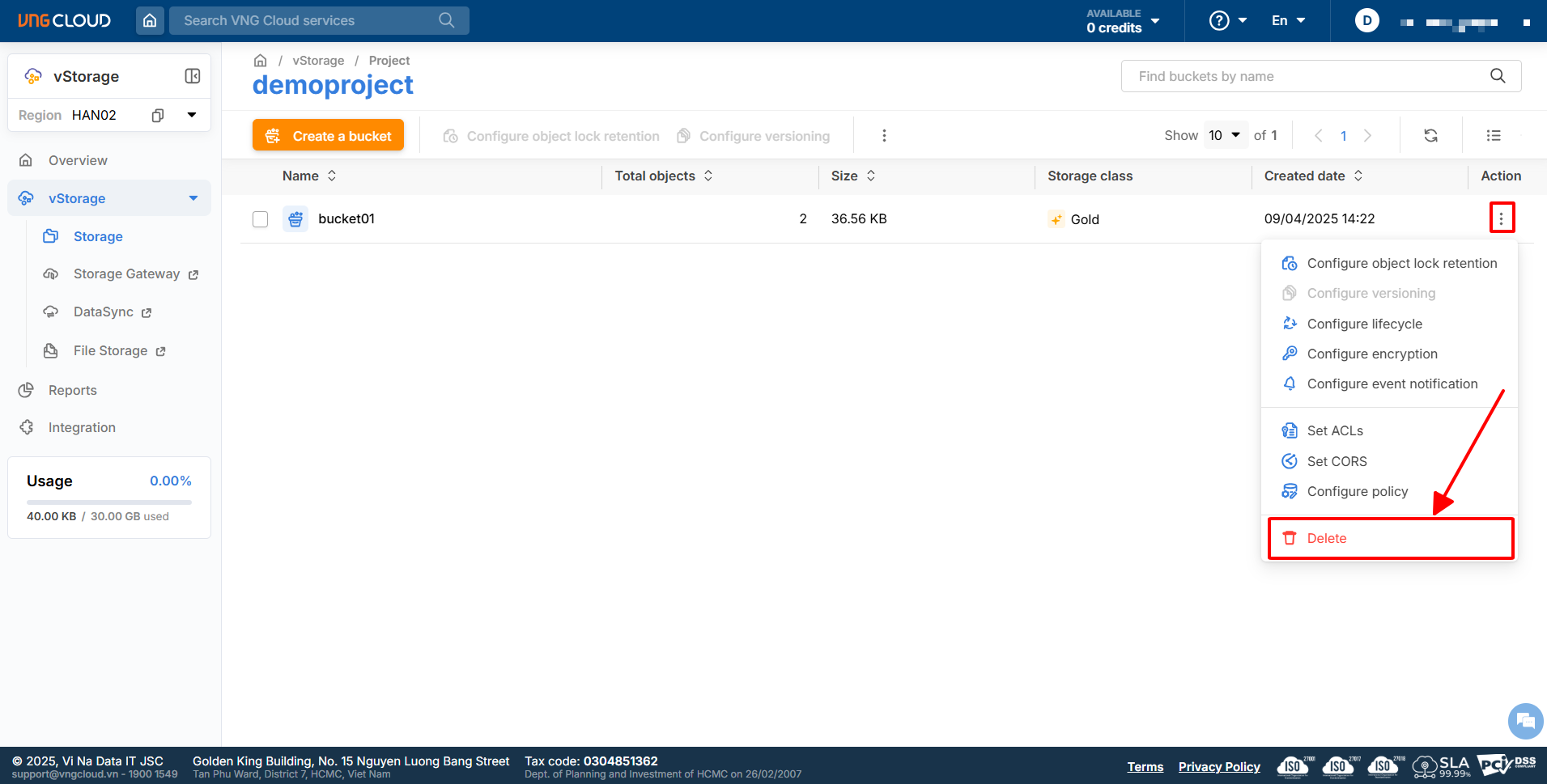This screenshot has width=1547, height=784.
Task: Refresh the bucket list
Action: 1430,136
